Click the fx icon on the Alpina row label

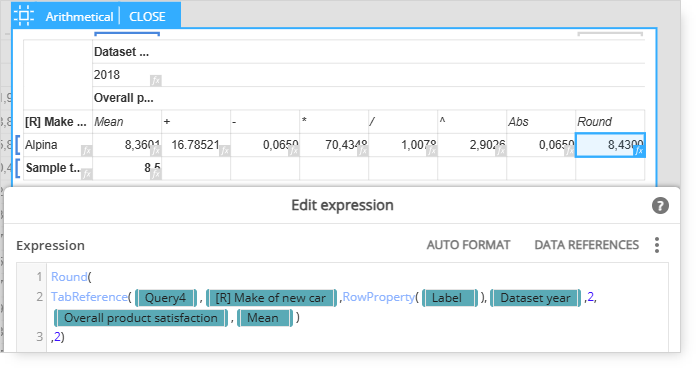(x=87, y=151)
